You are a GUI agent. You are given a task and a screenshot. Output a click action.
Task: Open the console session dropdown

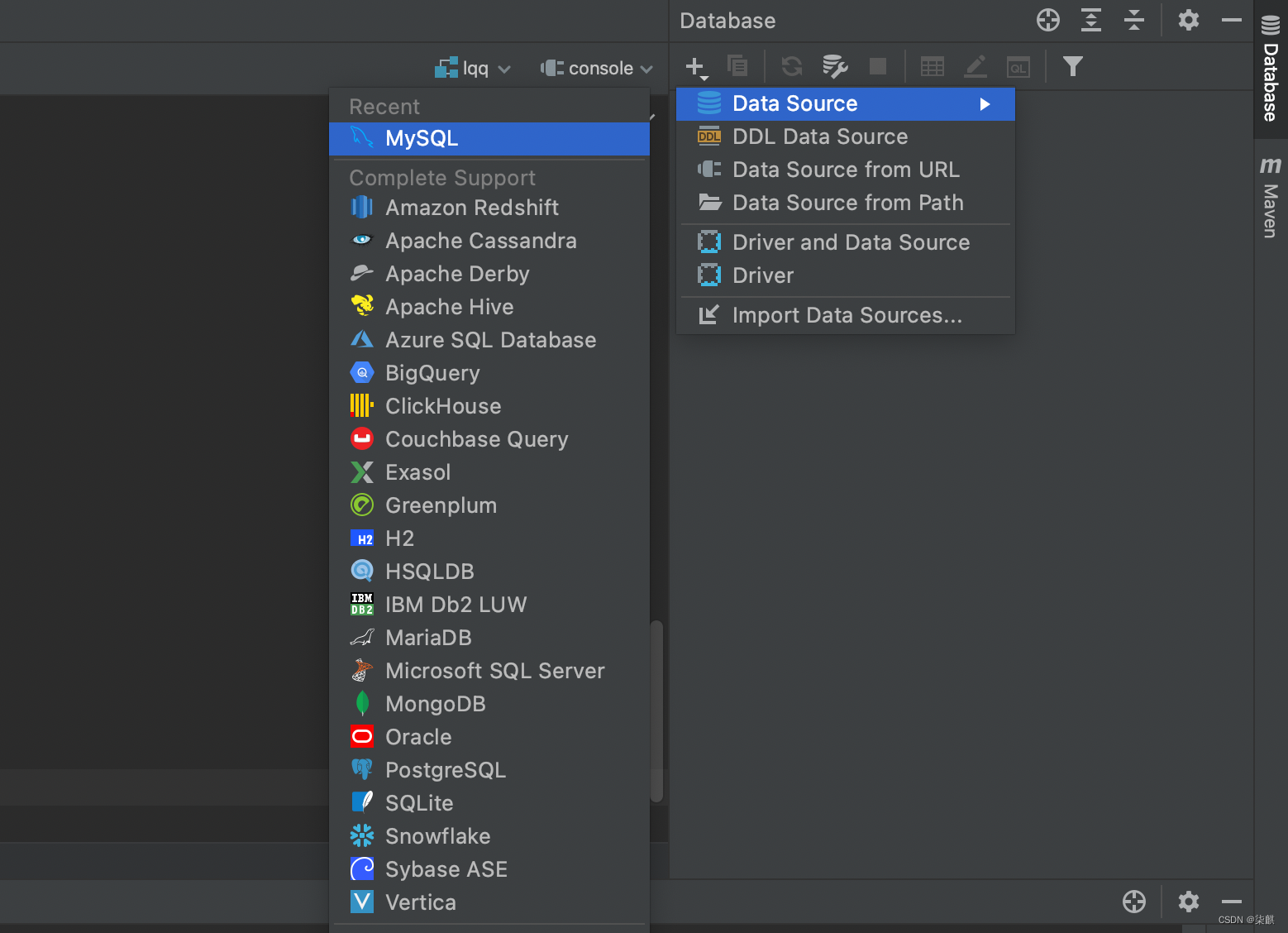click(x=597, y=69)
